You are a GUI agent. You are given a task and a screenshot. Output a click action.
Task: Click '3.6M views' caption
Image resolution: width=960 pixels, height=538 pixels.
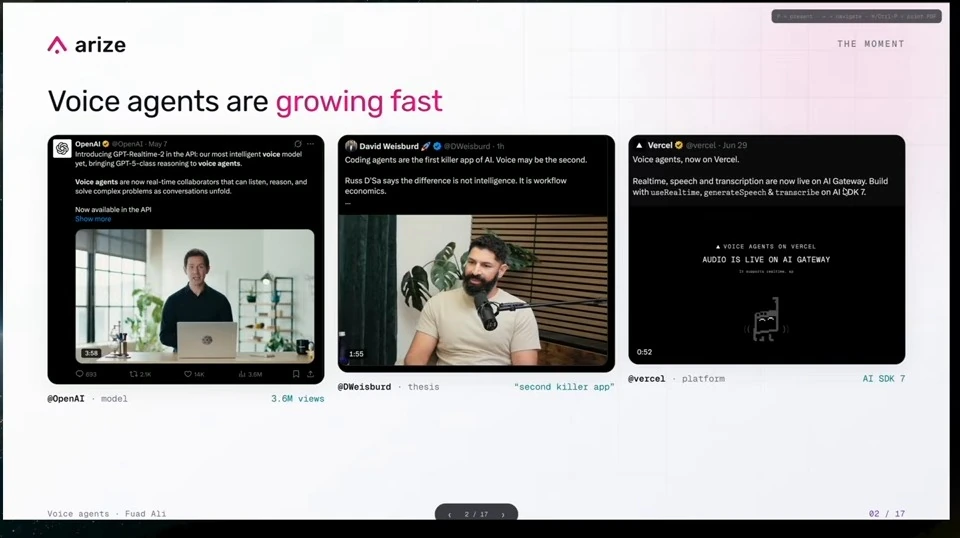click(x=298, y=398)
